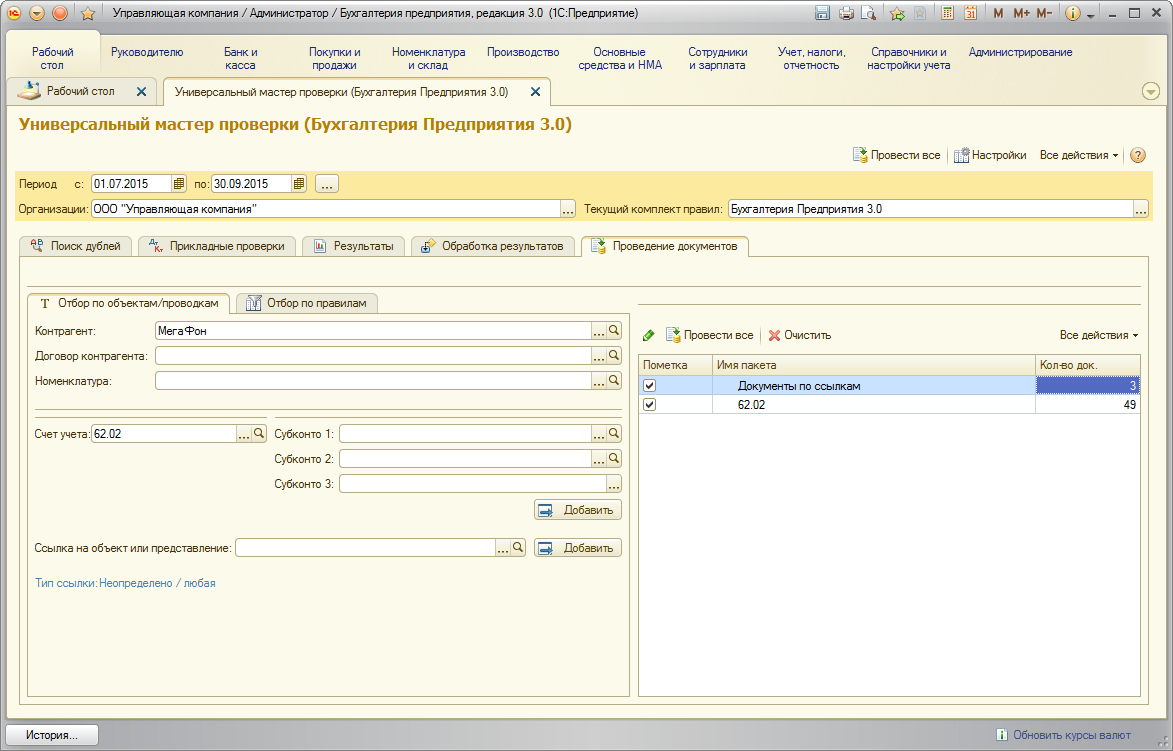Click the Save floppy disk icon
This screenshot has height=751, width=1173.
click(x=822, y=13)
